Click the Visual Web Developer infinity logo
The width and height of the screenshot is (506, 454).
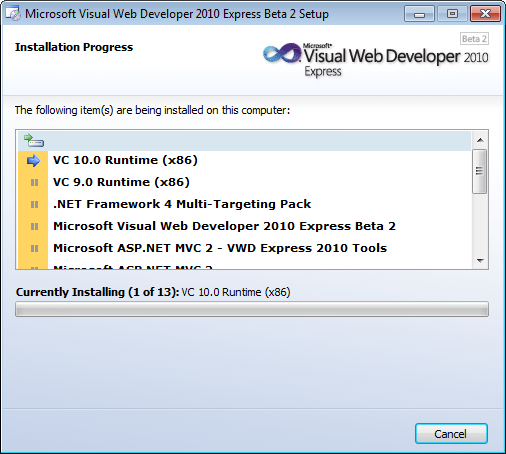282,53
